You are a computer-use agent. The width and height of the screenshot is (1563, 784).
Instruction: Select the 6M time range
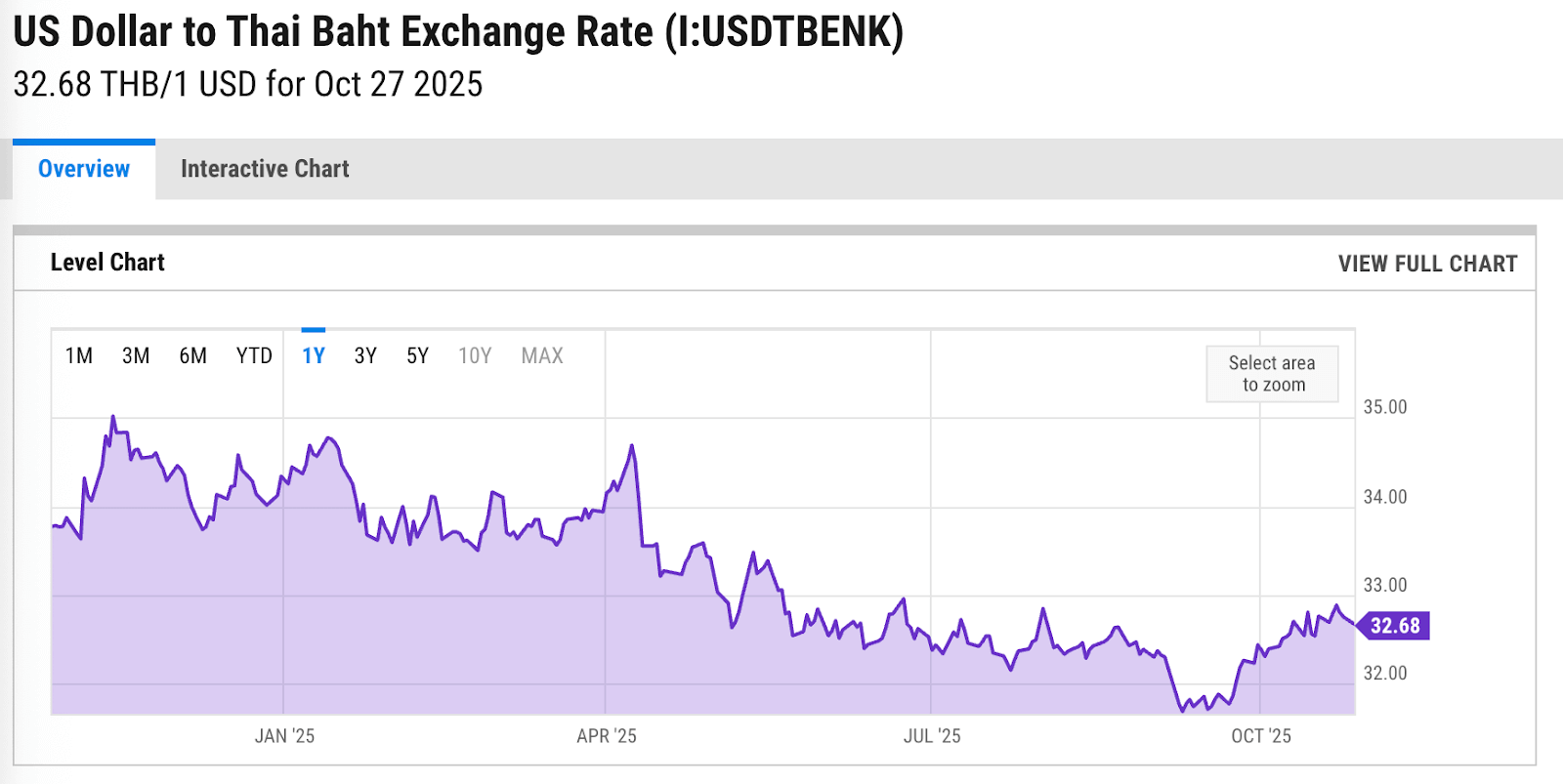pos(193,355)
